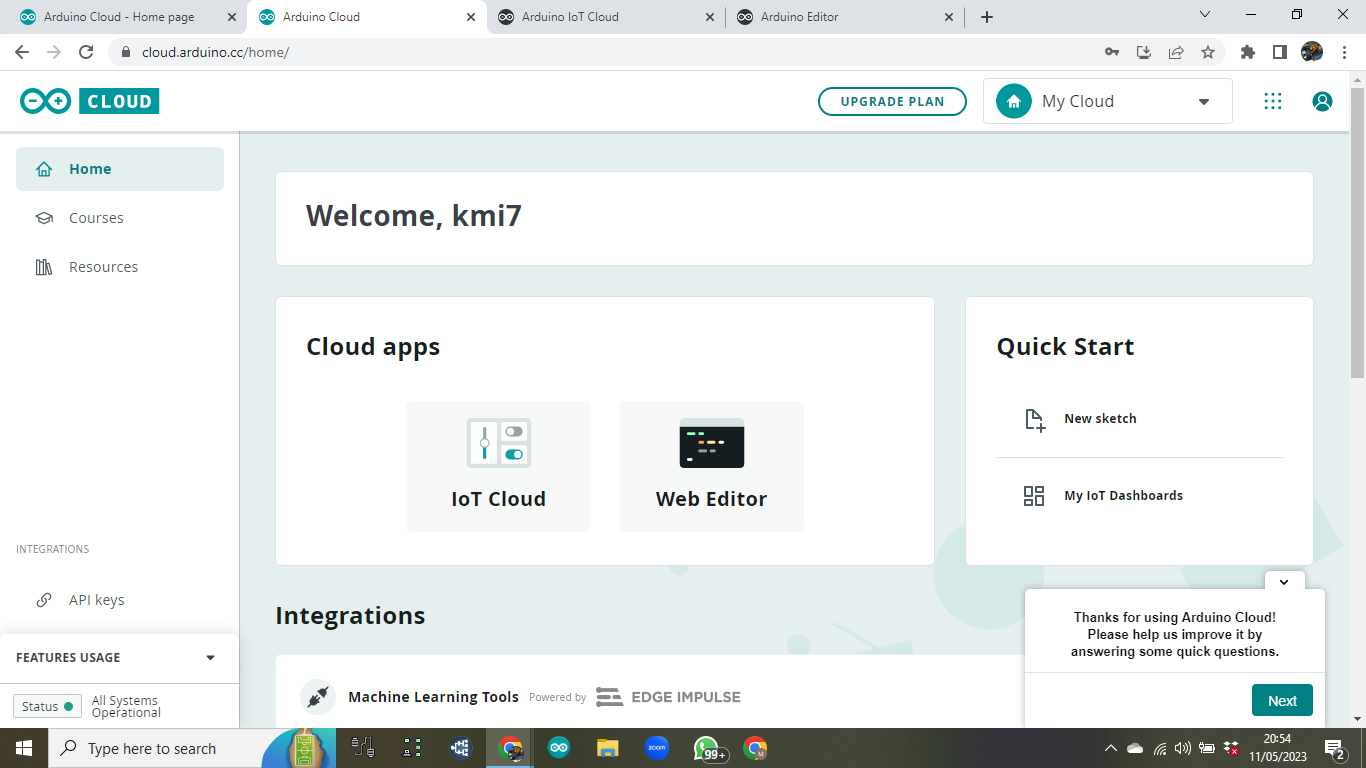Switch to the Arduino Editor tab
1366x768 pixels.
(845, 17)
